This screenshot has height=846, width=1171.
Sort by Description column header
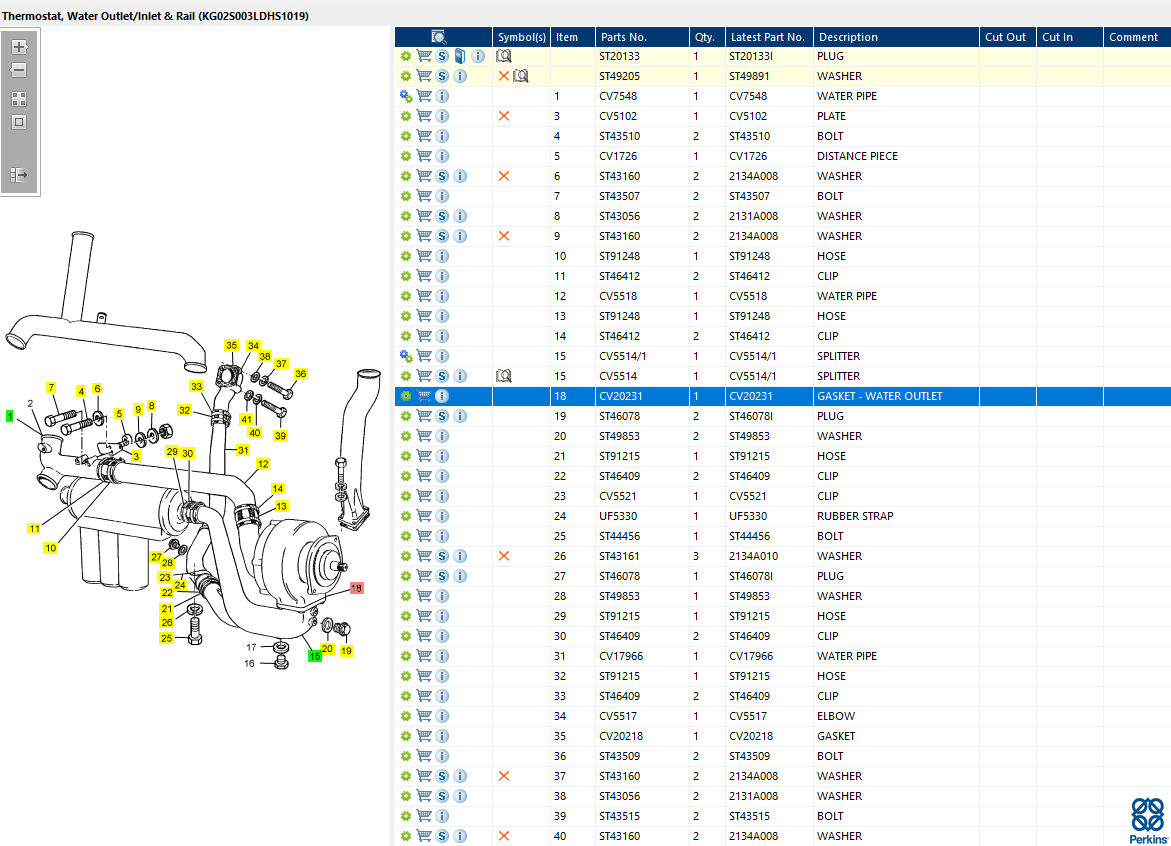pyautogui.click(x=896, y=37)
